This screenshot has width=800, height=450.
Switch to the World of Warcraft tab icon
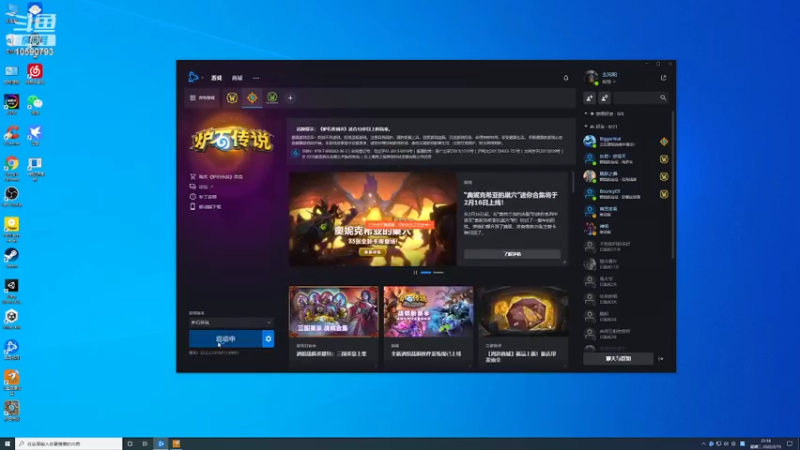click(232, 97)
